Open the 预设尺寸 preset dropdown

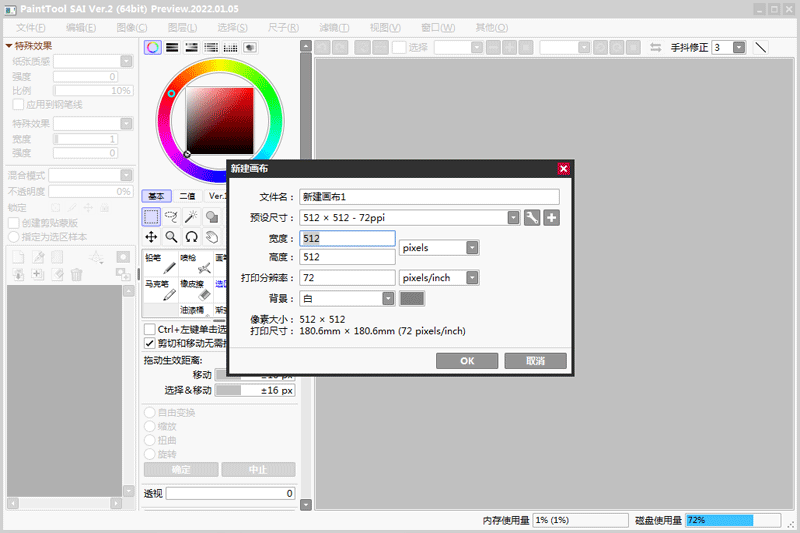[x=514, y=218]
